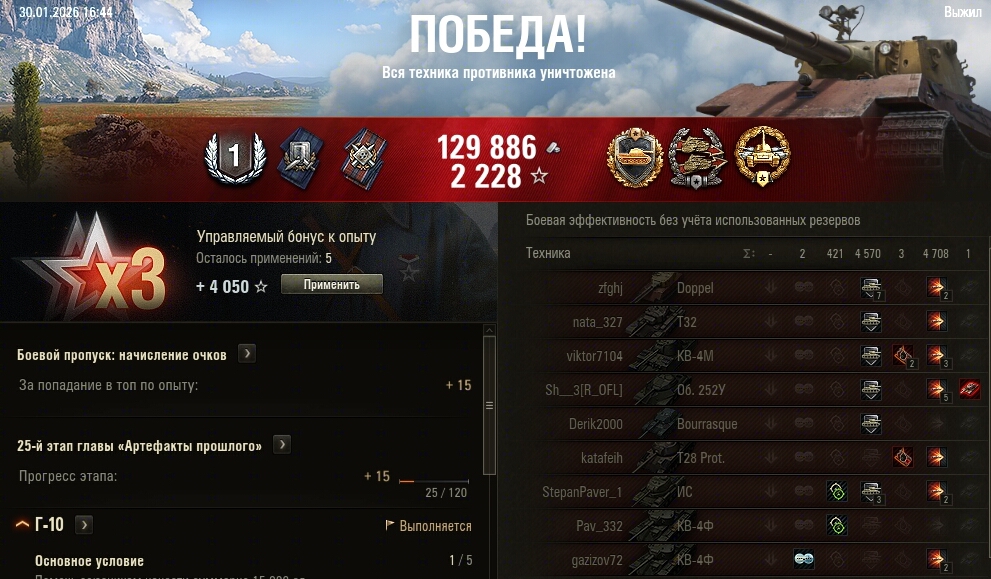Collapse the Г-10 mission section
Image resolution: width=991 pixels, height=579 pixels.
tap(22, 524)
